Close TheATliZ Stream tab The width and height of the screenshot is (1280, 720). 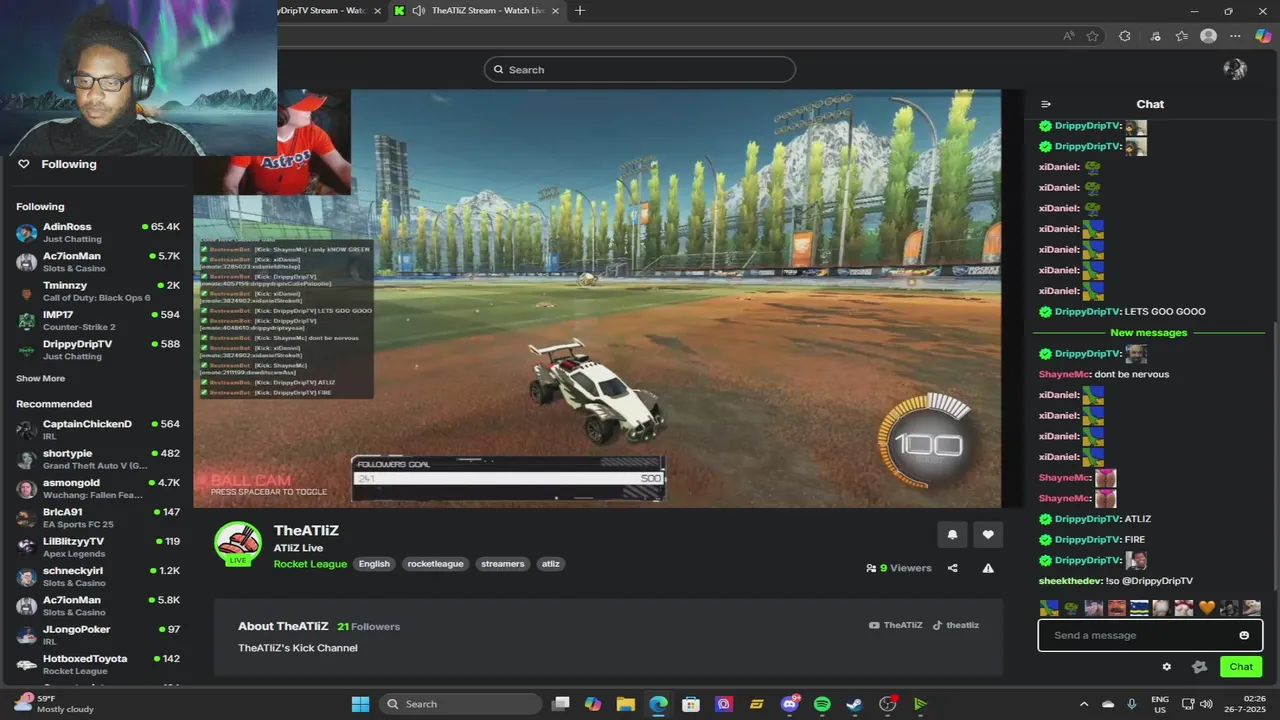[555, 11]
